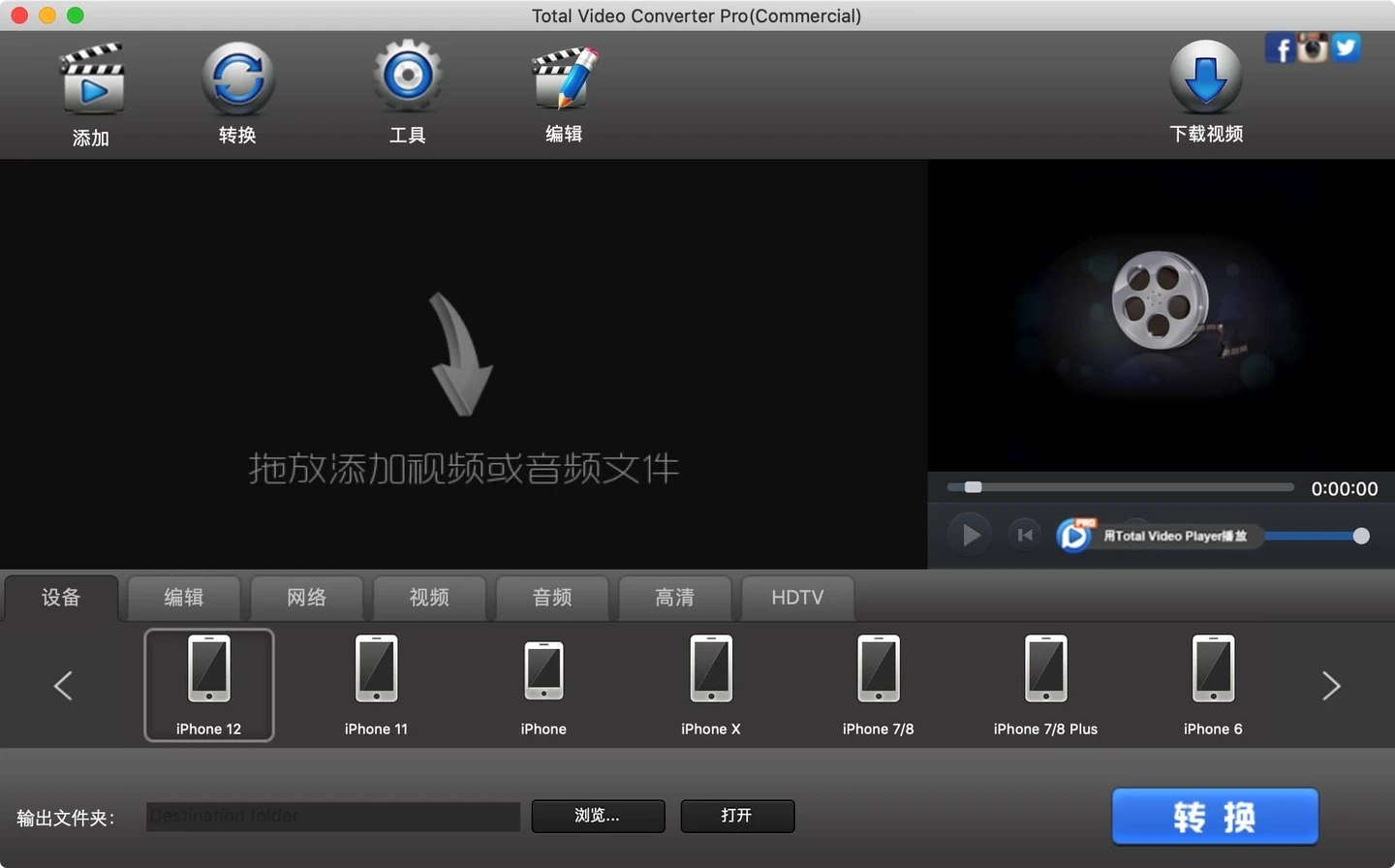Open the Facebook icon

tap(1280, 48)
